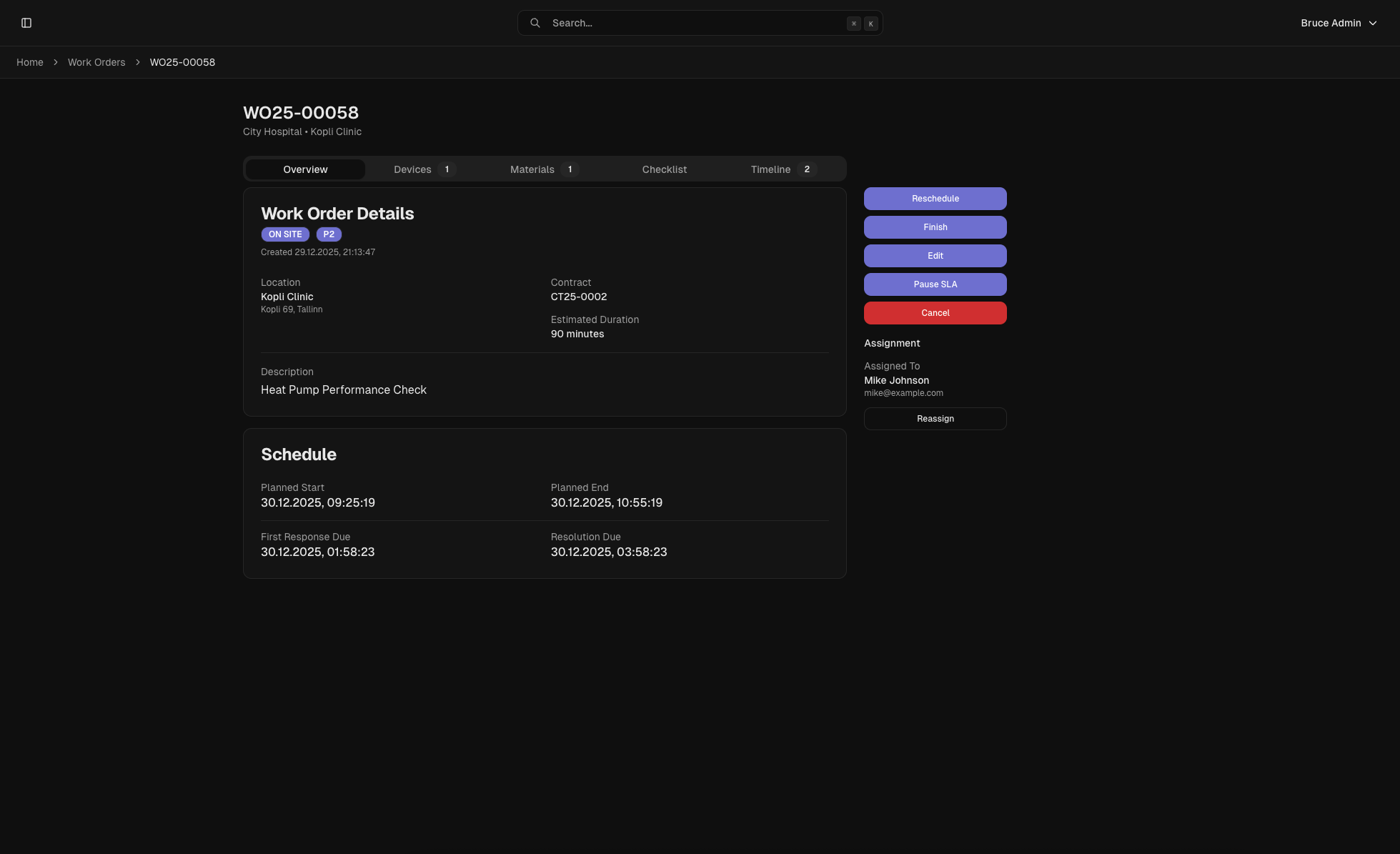
Task: Switch to the Devices tab
Action: point(413,169)
